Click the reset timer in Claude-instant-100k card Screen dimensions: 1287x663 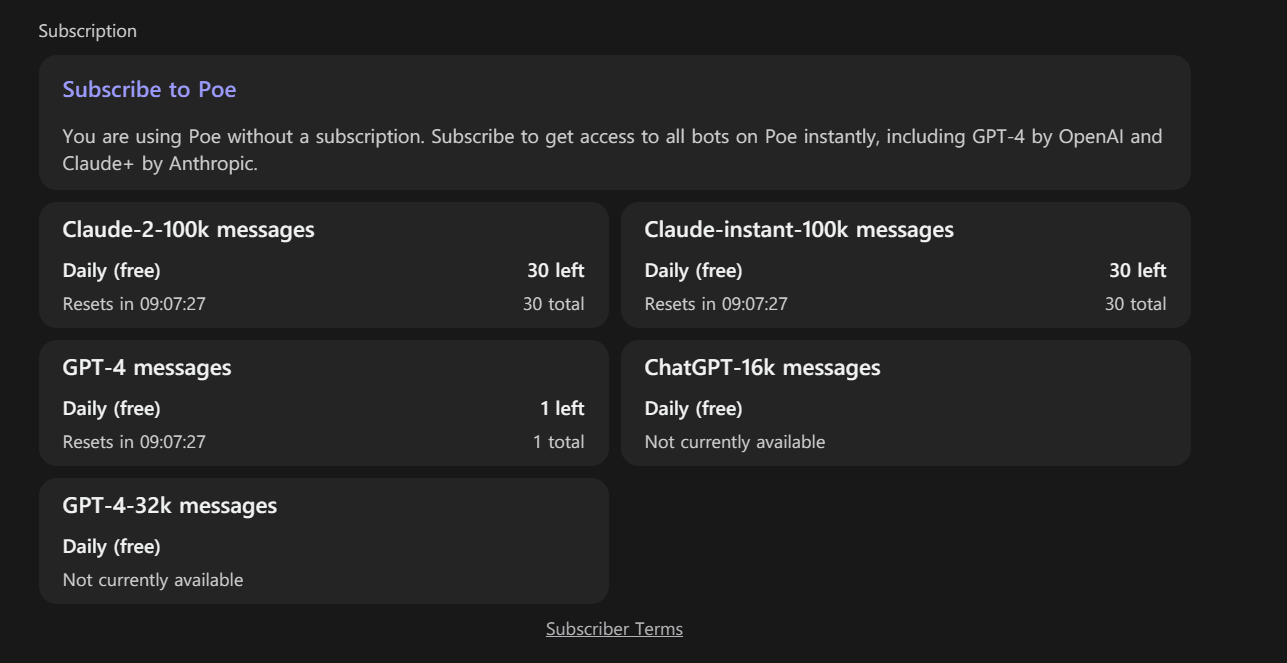pos(716,304)
